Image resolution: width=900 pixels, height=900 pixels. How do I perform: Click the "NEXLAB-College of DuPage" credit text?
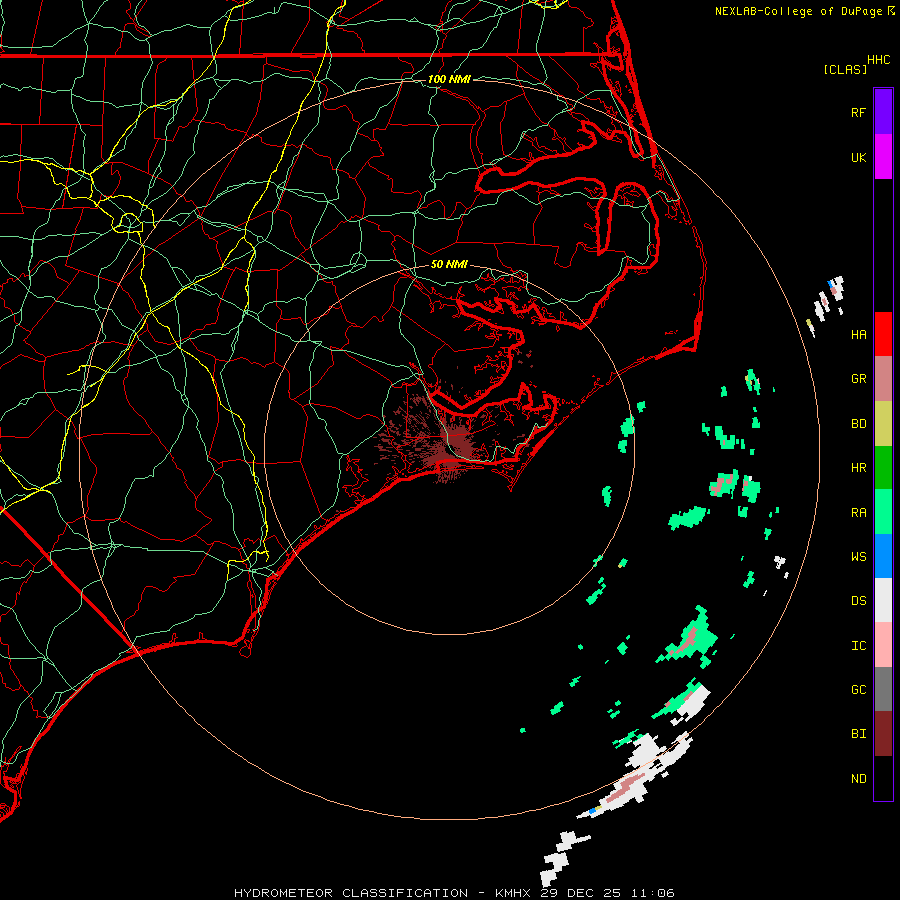pos(798,11)
